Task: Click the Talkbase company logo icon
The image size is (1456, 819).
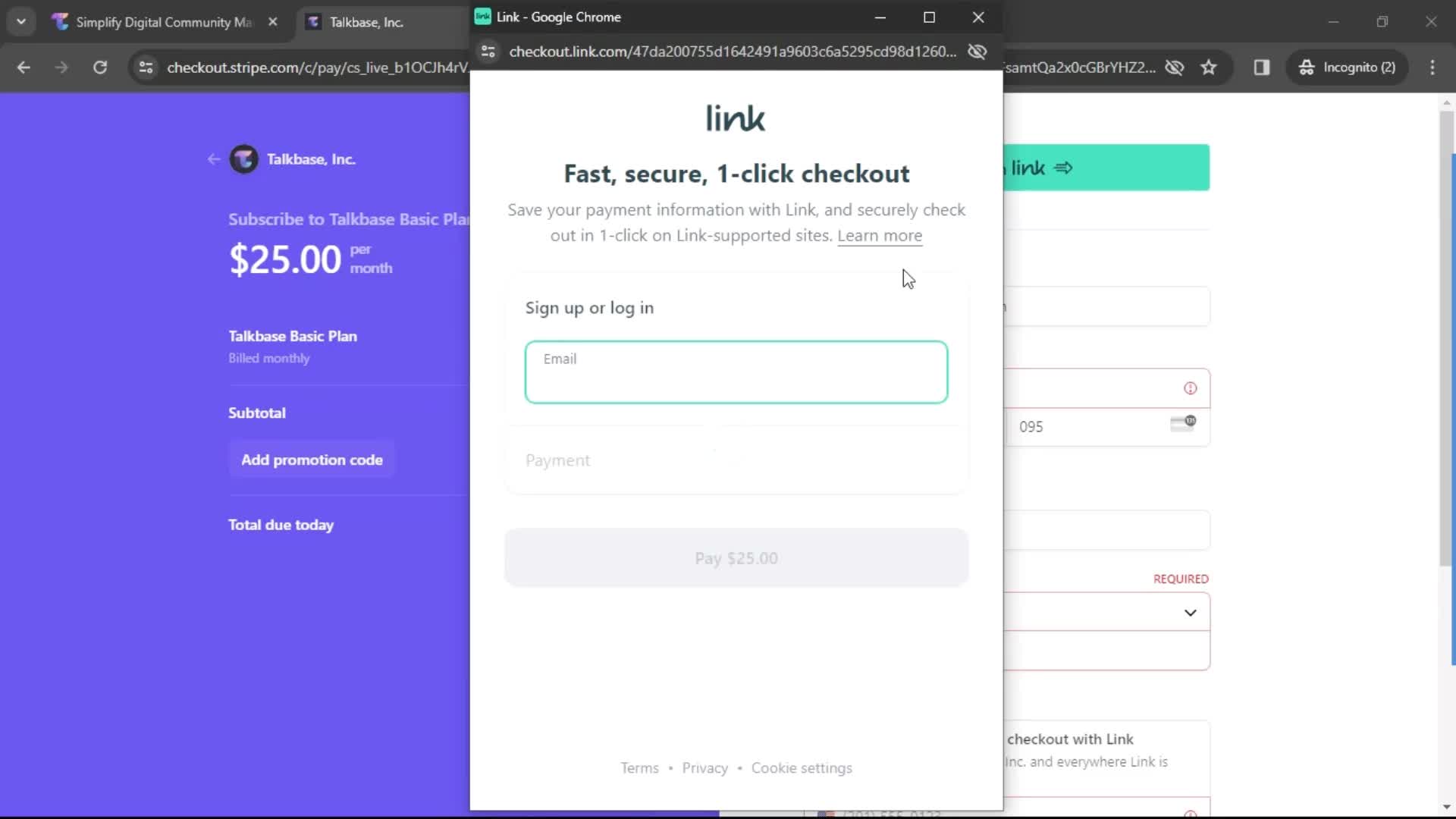Action: pos(243,159)
